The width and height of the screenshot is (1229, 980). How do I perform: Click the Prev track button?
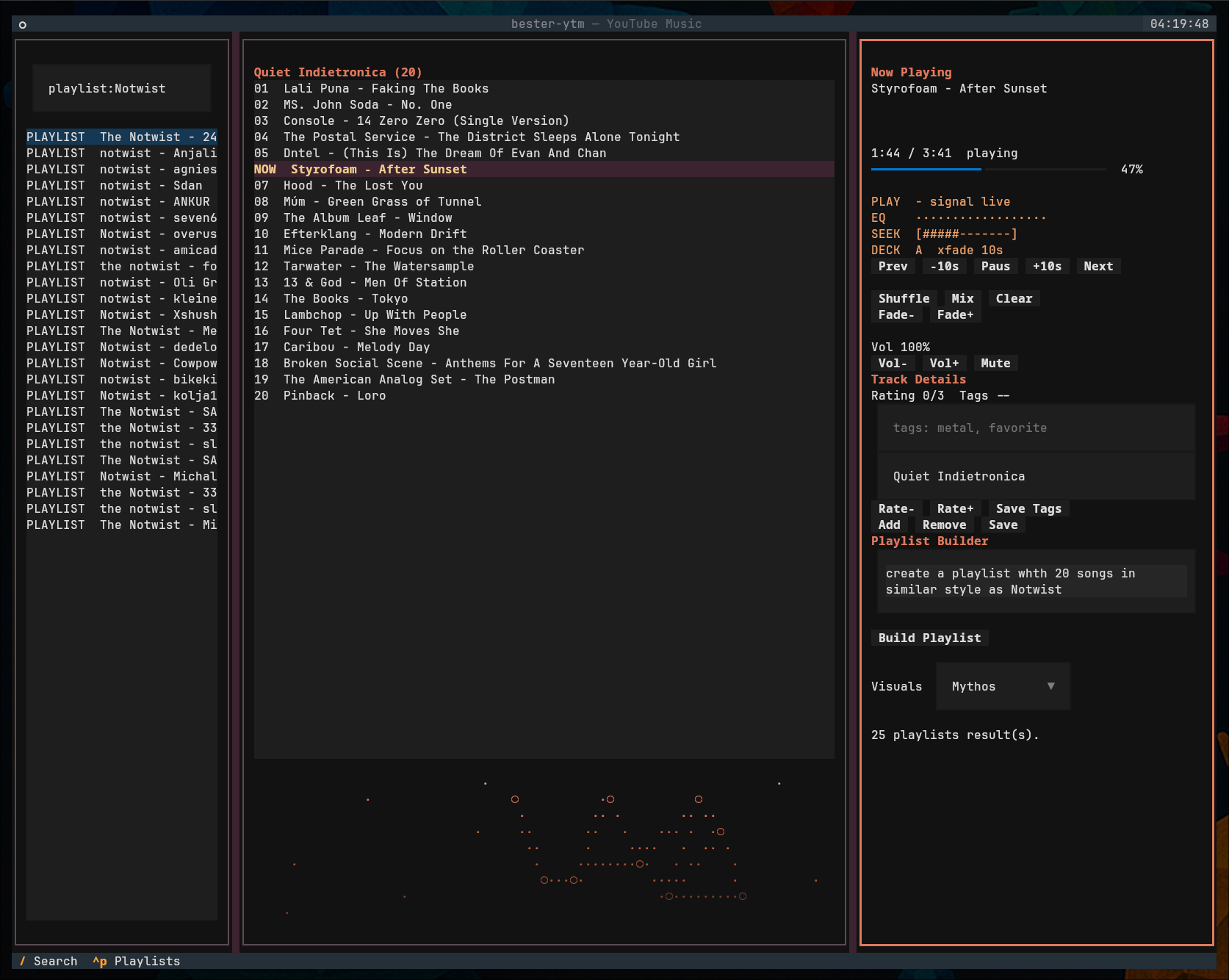coord(893,266)
